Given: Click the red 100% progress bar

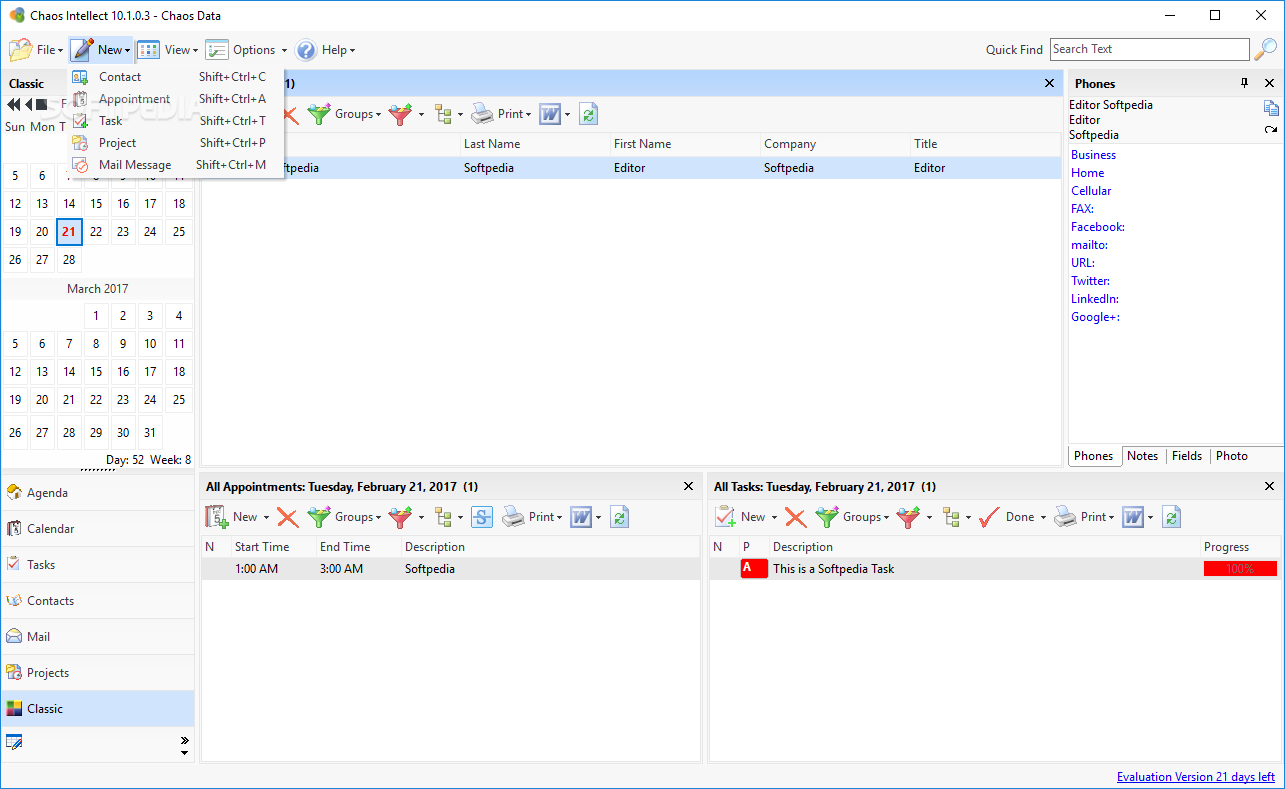Looking at the screenshot, I should pyautogui.click(x=1240, y=569).
